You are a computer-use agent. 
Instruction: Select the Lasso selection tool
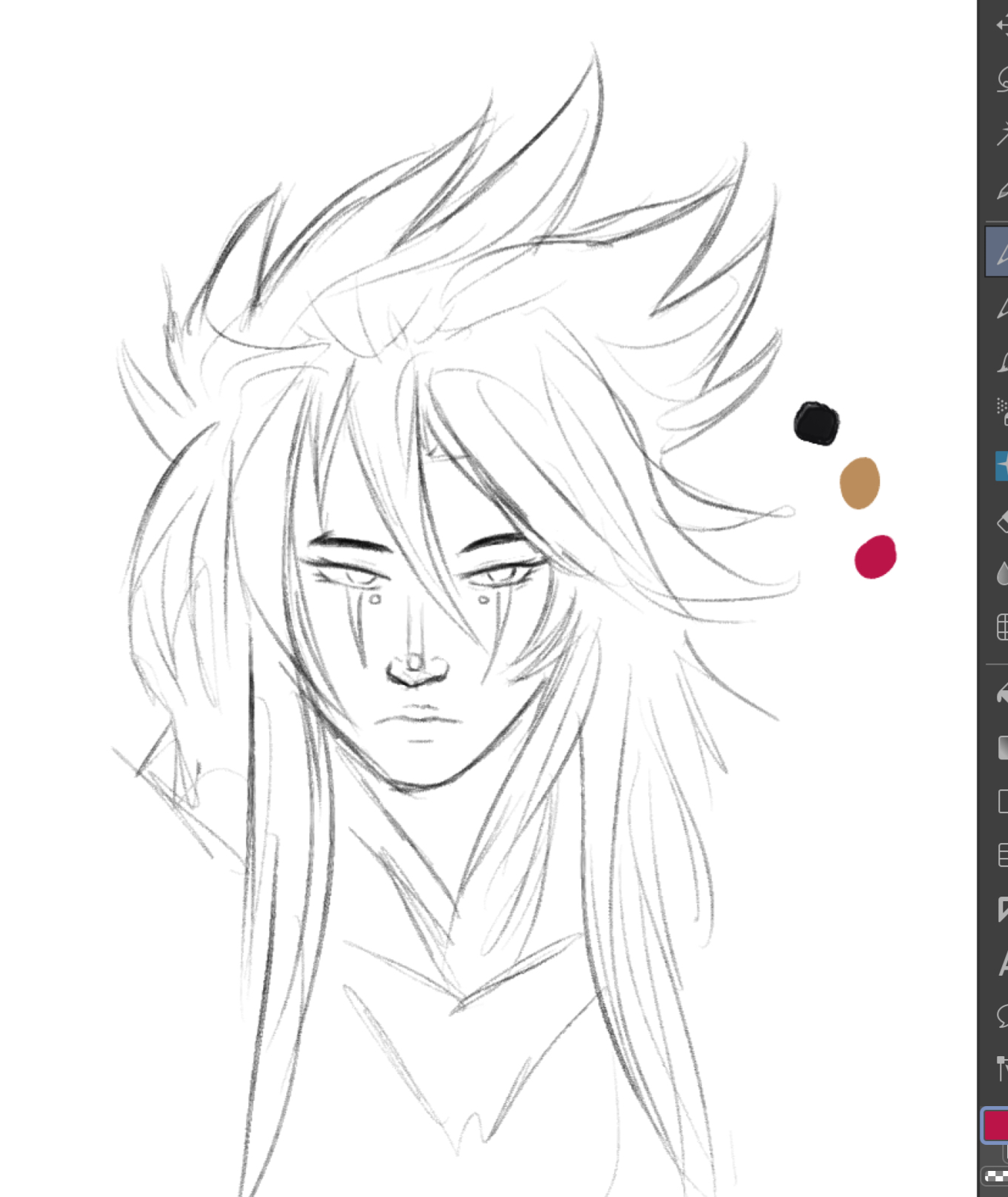1001,79
